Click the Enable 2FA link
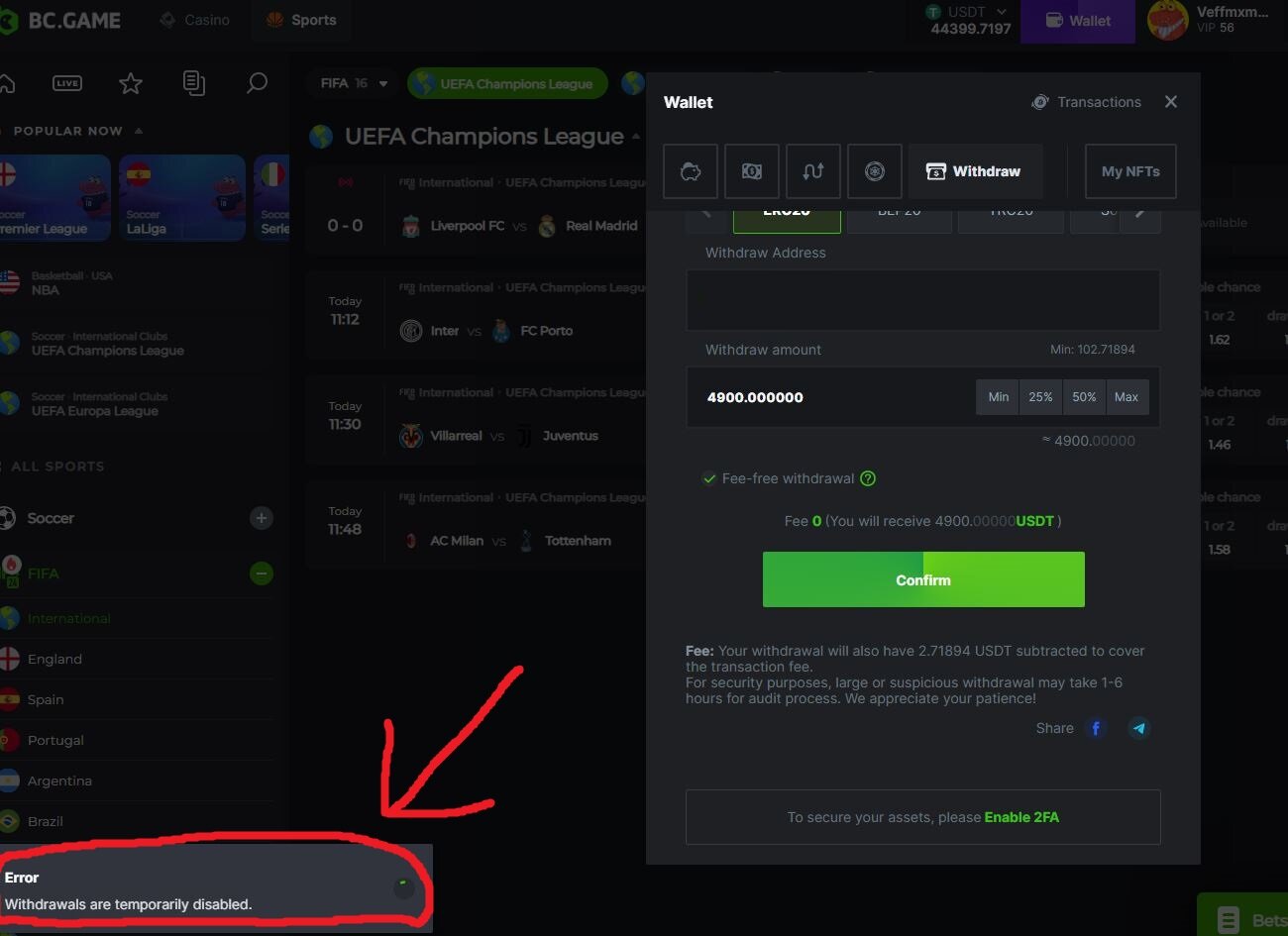Image resolution: width=1288 pixels, height=936 pixels. (x=1021, y=817)
